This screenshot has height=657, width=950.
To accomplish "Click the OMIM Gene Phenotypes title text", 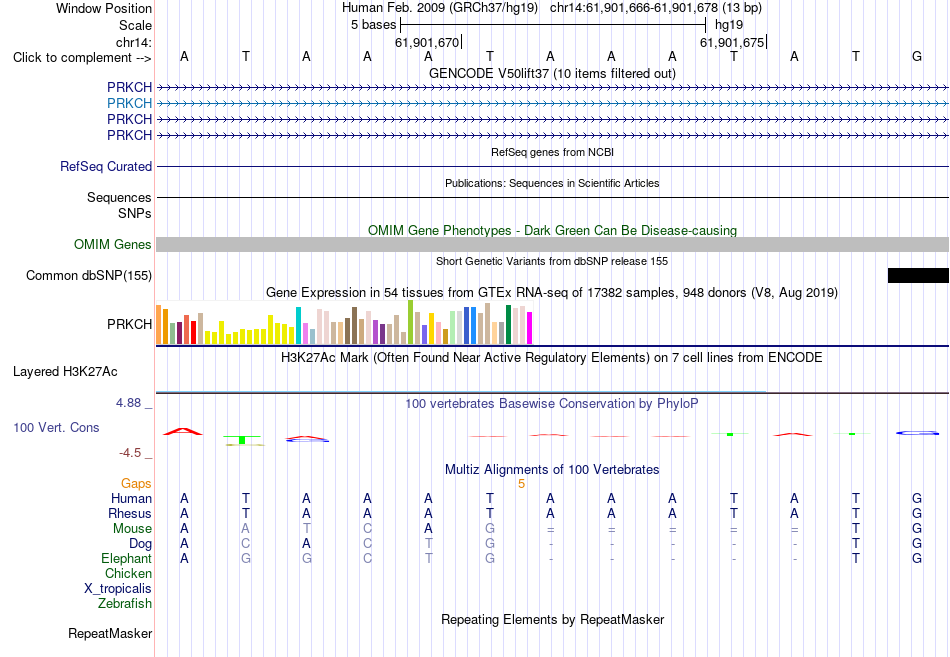I will tap(552, 230).
